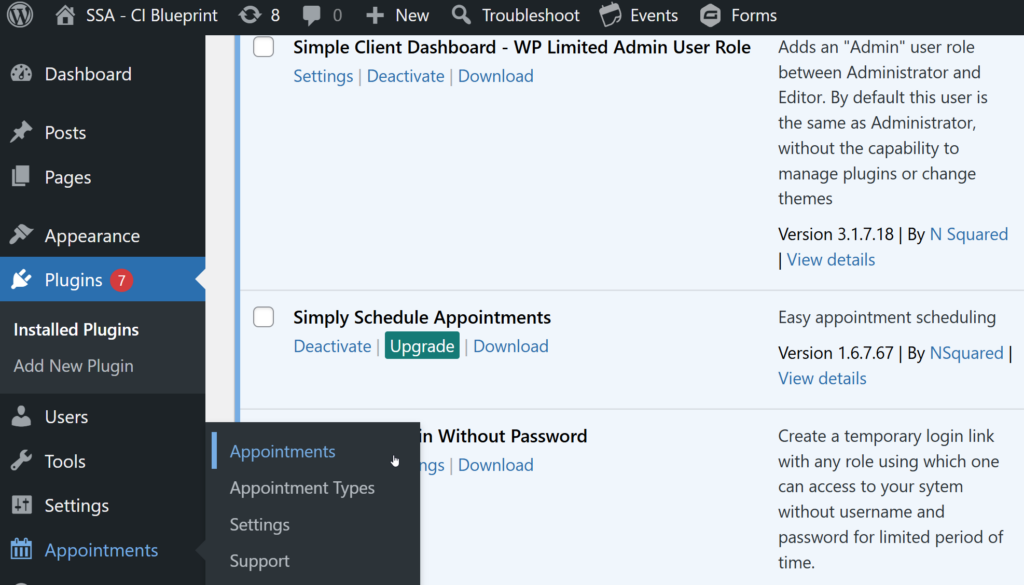The image size is (1024, 585).
Task: Choose Appointment Types in flyout submenu
Action: [x=302, y=488]
